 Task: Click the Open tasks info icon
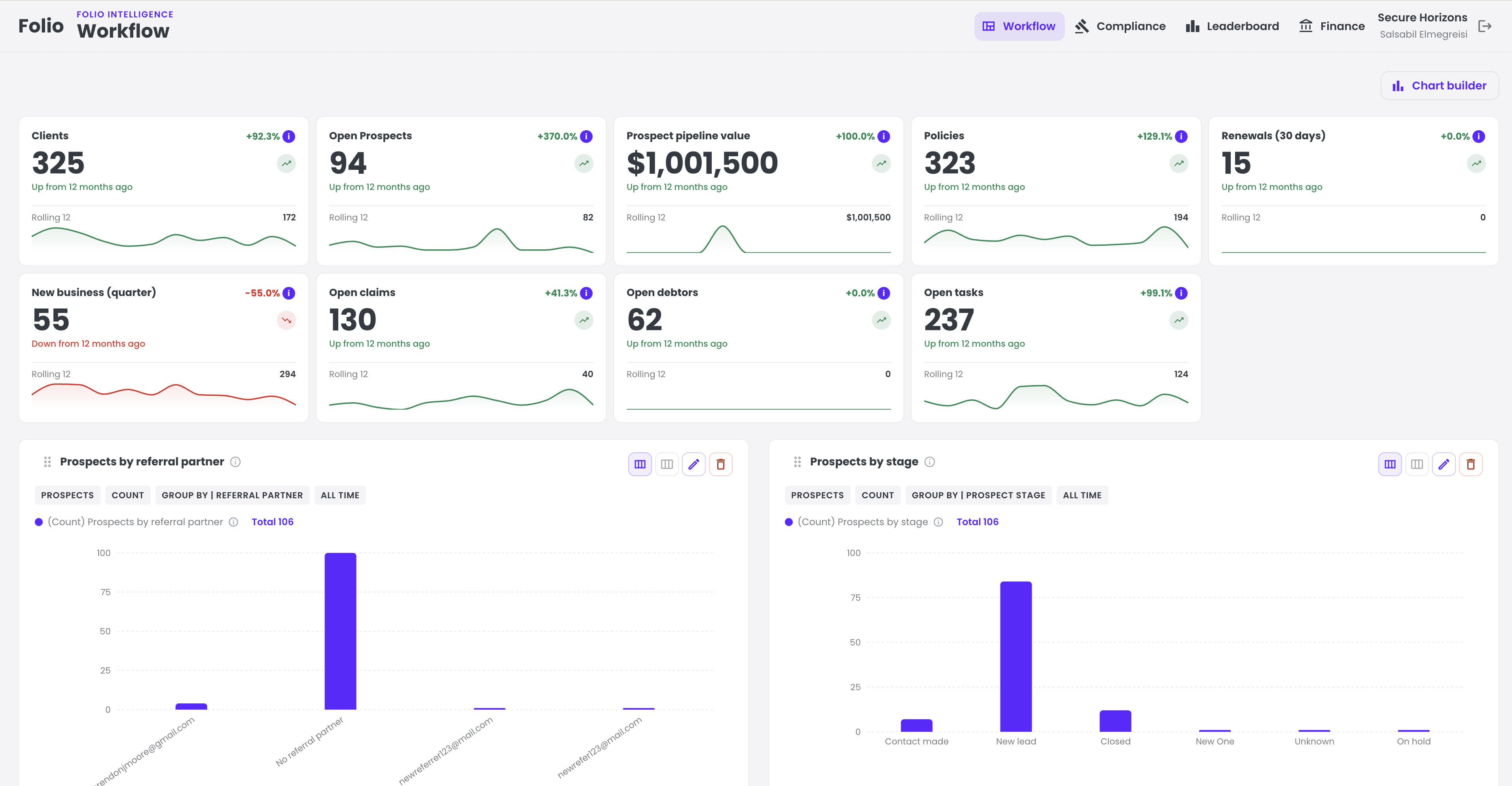pos(1182,293)
